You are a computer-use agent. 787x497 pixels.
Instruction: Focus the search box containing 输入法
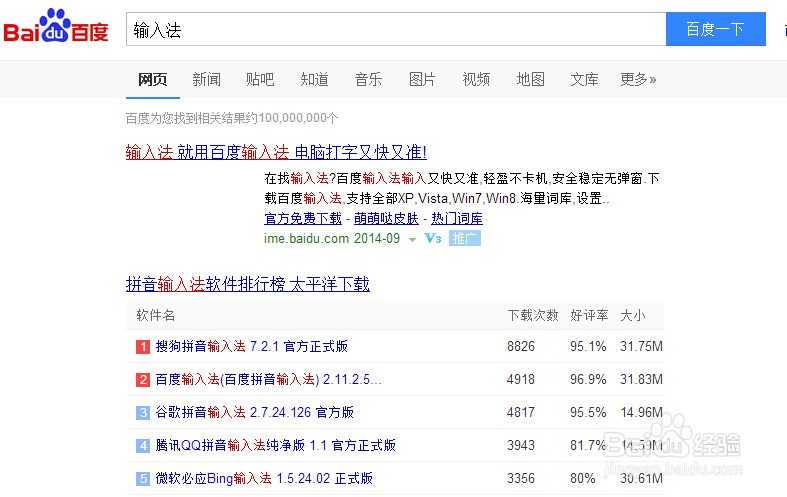pyautogui.click(x=395, y=30)
